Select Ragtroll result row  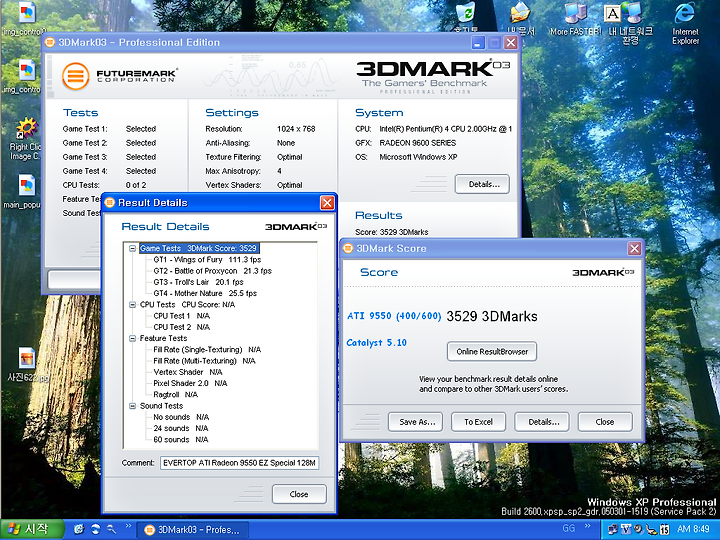pyautogui.click(x=175, y=395)
